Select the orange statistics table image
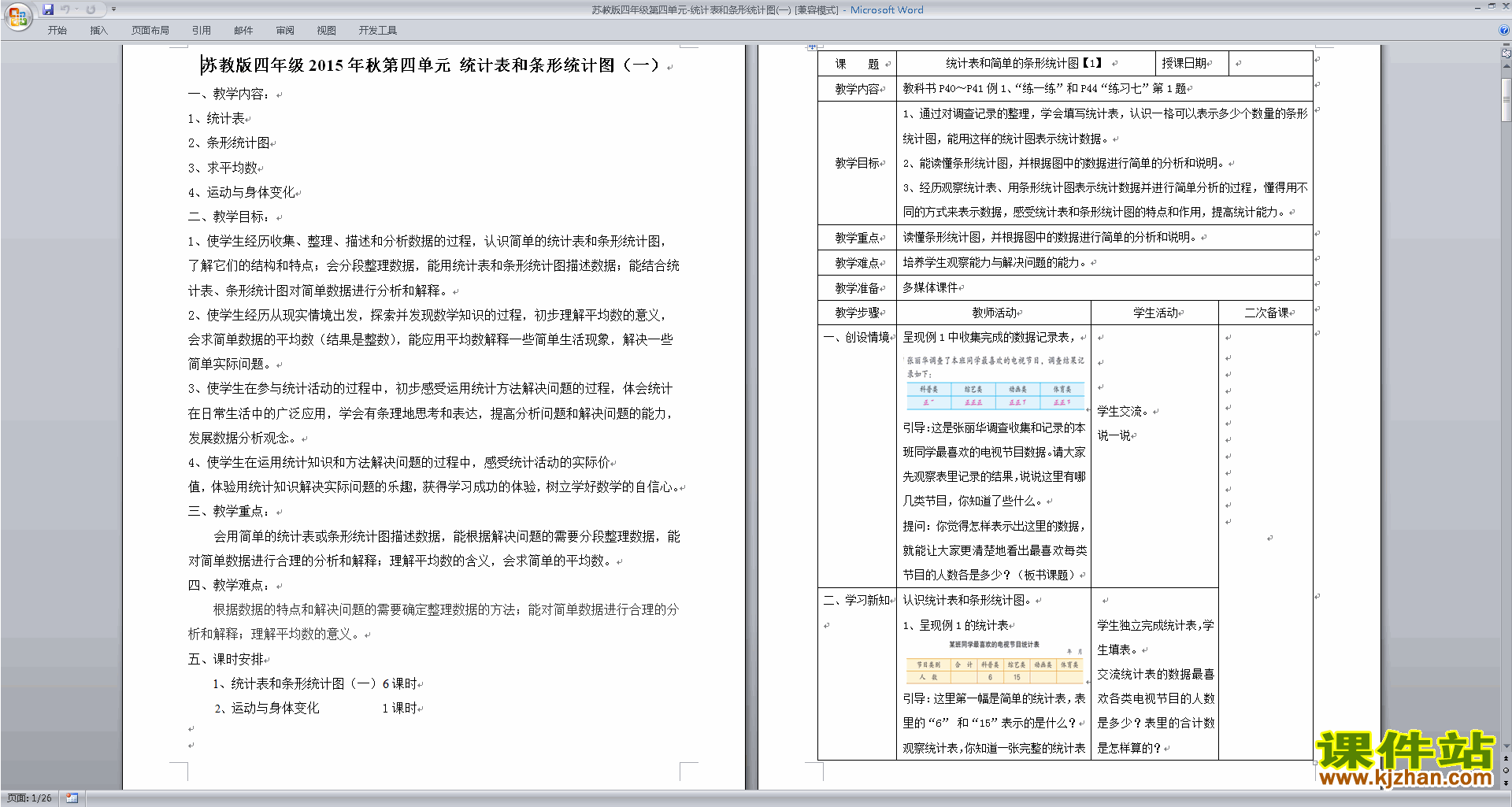1512x807 pixels. (x=995, y=661)
